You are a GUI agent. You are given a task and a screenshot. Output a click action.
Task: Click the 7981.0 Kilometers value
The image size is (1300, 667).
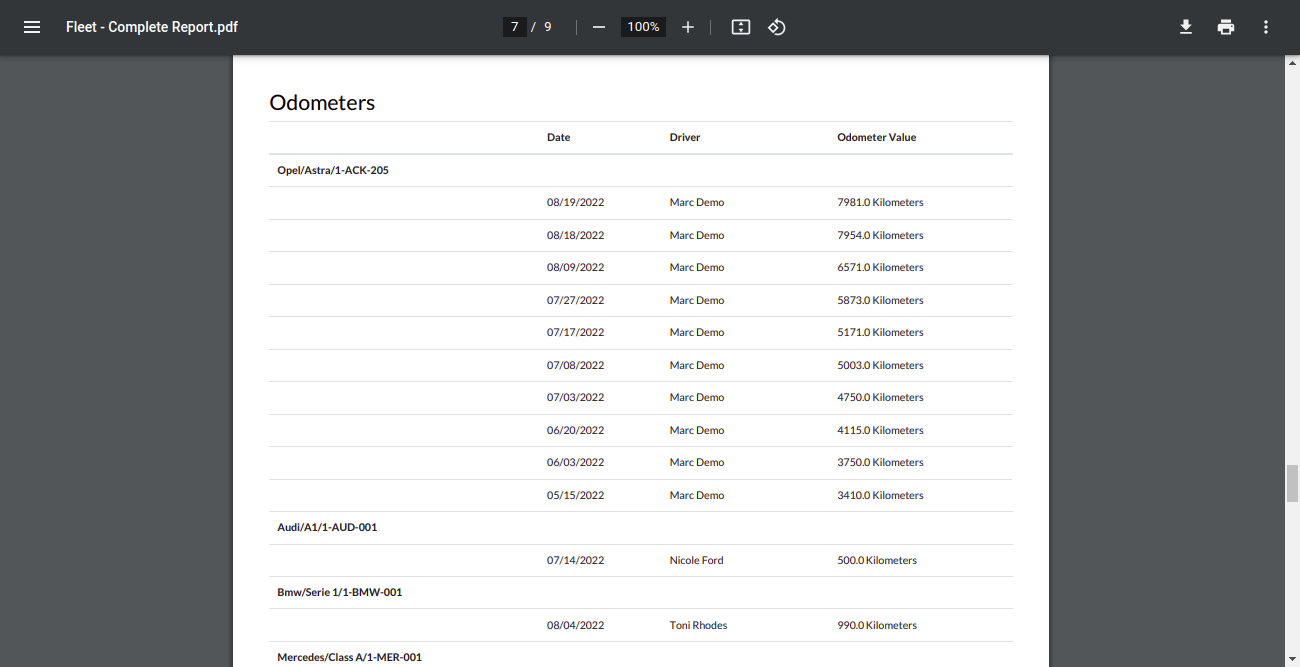click(x=880, y=202)
